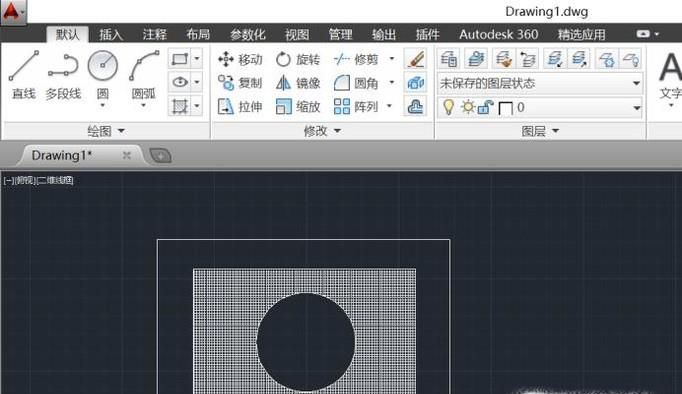Select the 修剪 (Trim) tool
The width and height of the screenshot is (682, 394).
[355, 59]
